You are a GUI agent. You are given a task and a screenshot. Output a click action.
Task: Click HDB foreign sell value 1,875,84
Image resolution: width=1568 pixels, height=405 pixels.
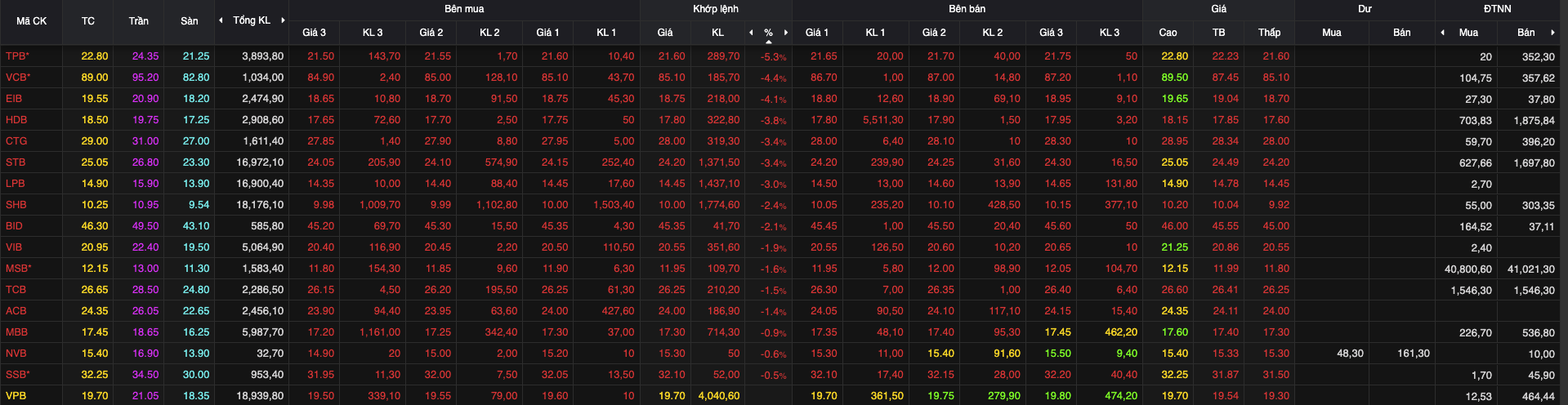1534,120
